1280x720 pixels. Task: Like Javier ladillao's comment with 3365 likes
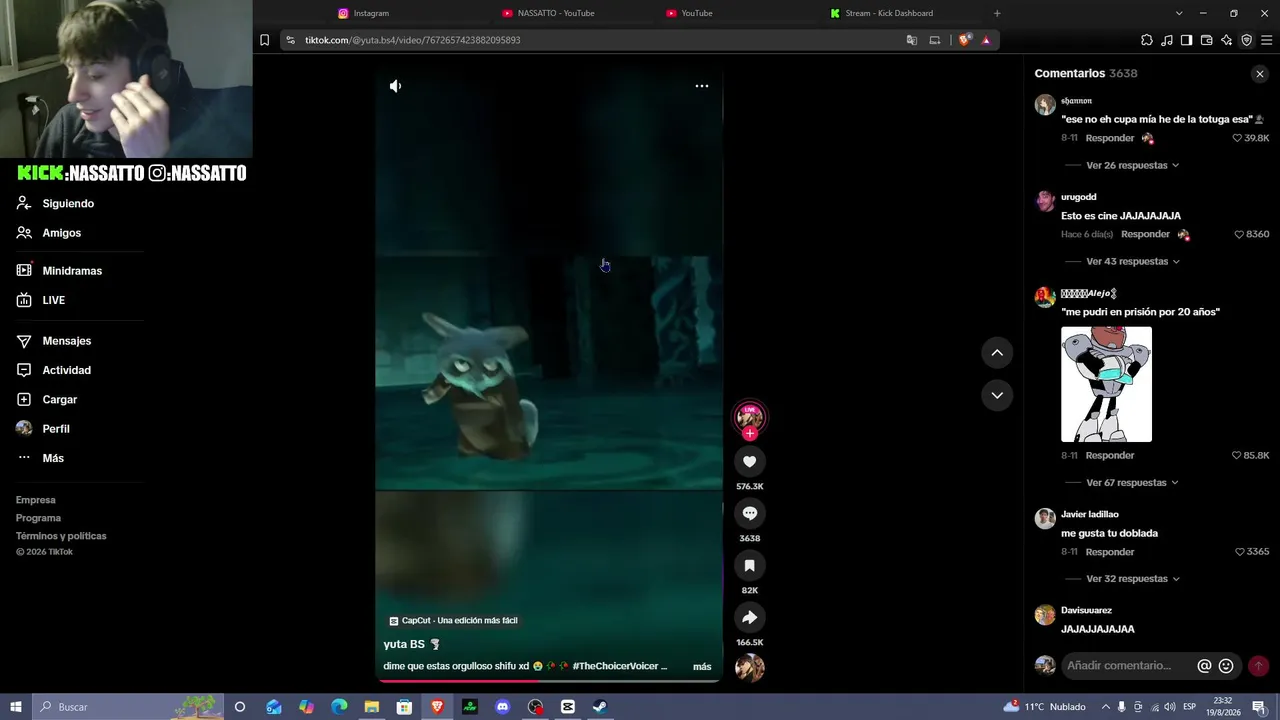(1240, 551)
